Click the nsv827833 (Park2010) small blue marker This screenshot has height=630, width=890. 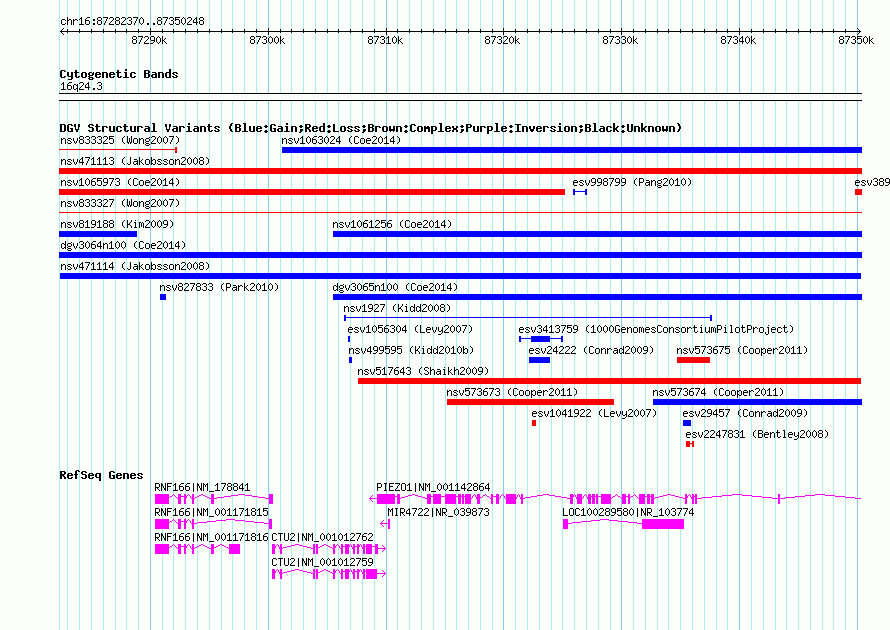[x=163, y=297]
